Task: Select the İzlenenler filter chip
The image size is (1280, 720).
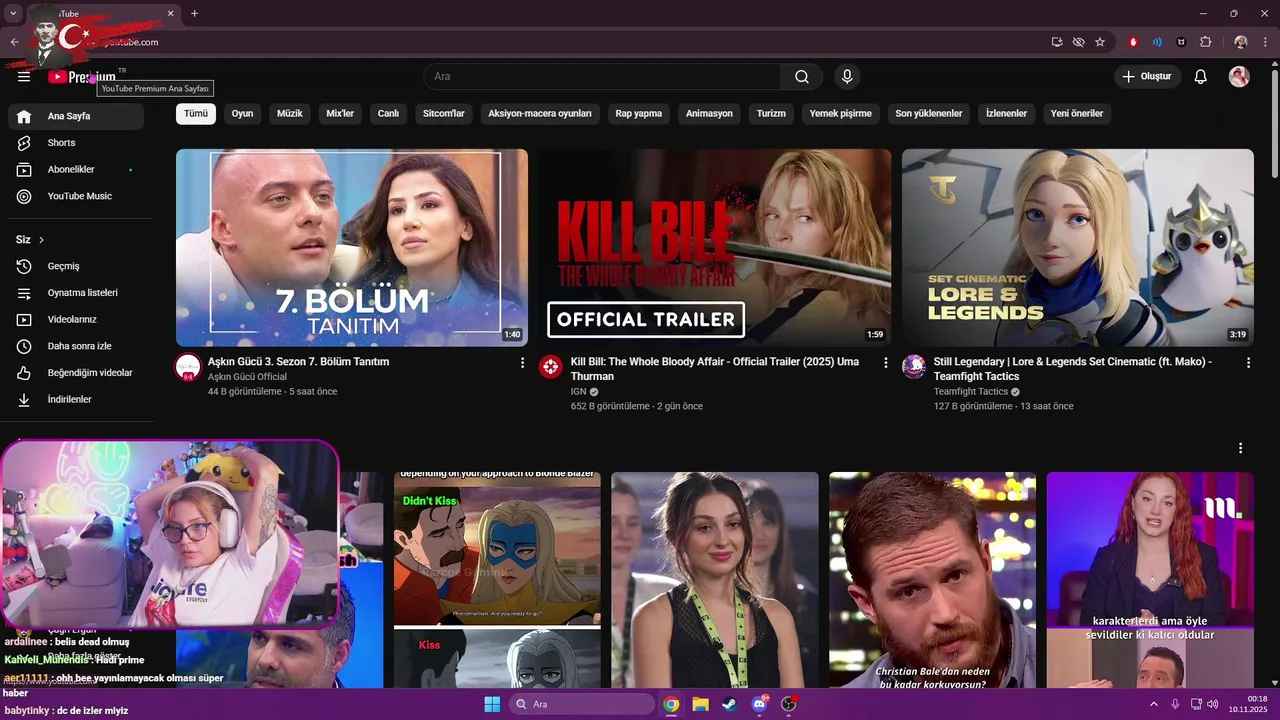Action: click(1007, 113)
